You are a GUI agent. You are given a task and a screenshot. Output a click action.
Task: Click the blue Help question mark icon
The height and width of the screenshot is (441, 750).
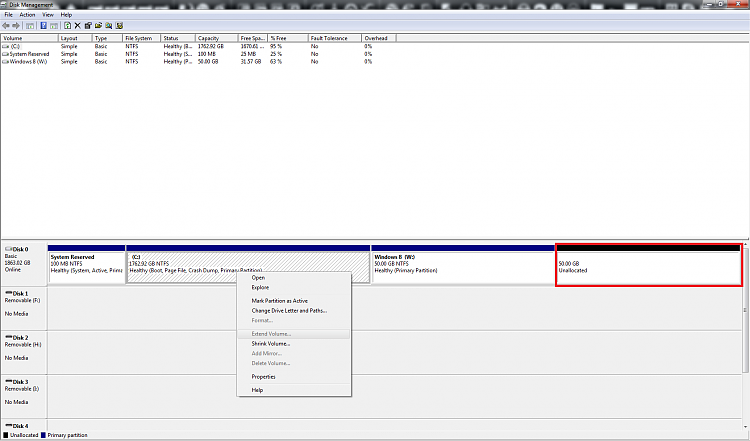(44, 26)
